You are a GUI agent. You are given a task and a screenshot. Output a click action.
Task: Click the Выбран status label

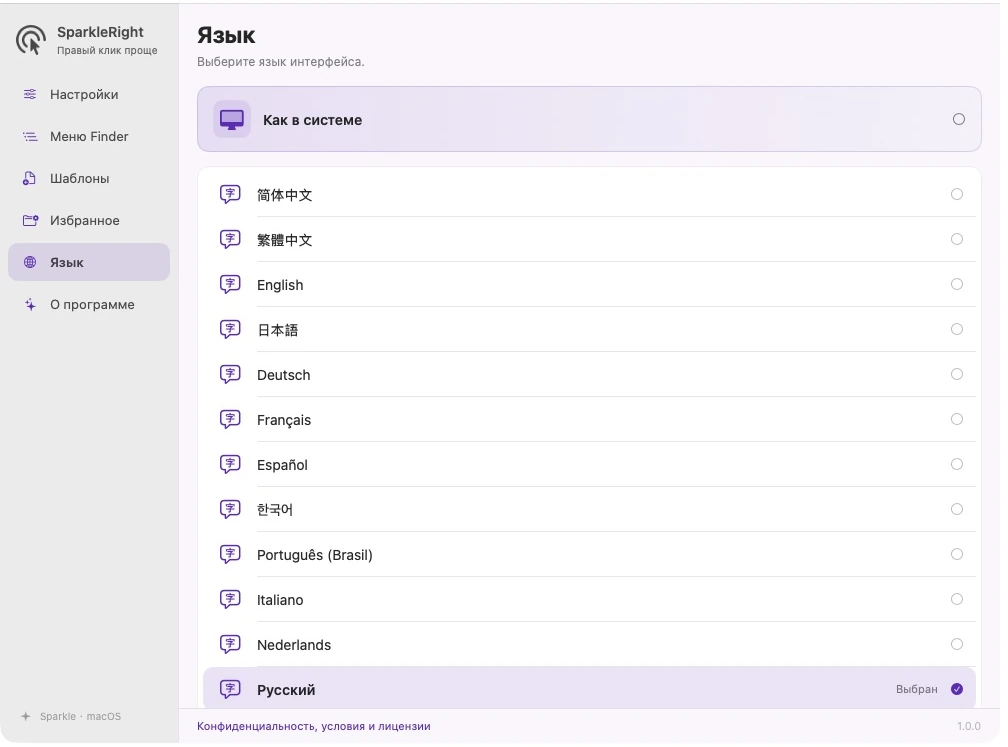point(917,689)
